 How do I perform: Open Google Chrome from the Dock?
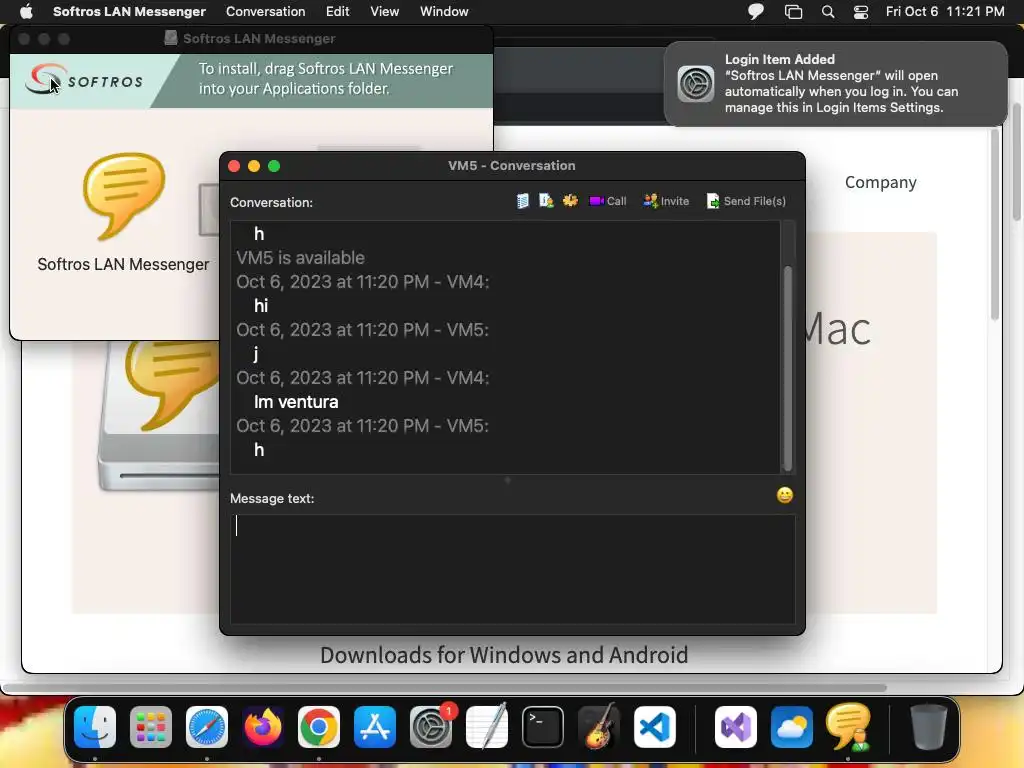(319, 726)
